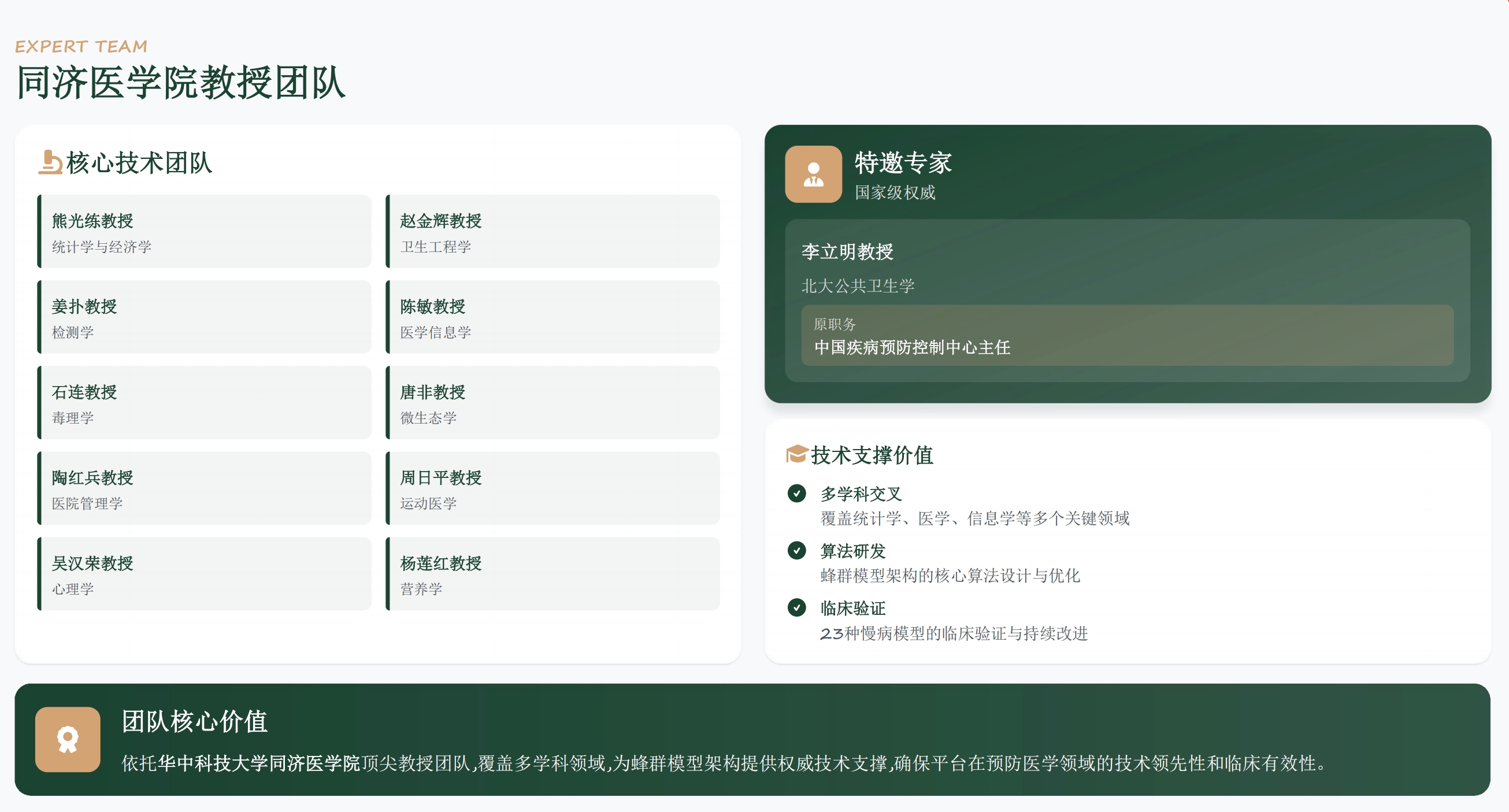The width and height of the screenshot is (1509, 812).
Task: Select the 陶红兵教授 医院管理学 card
Action: pyautogui.click(x=205, y=488)
